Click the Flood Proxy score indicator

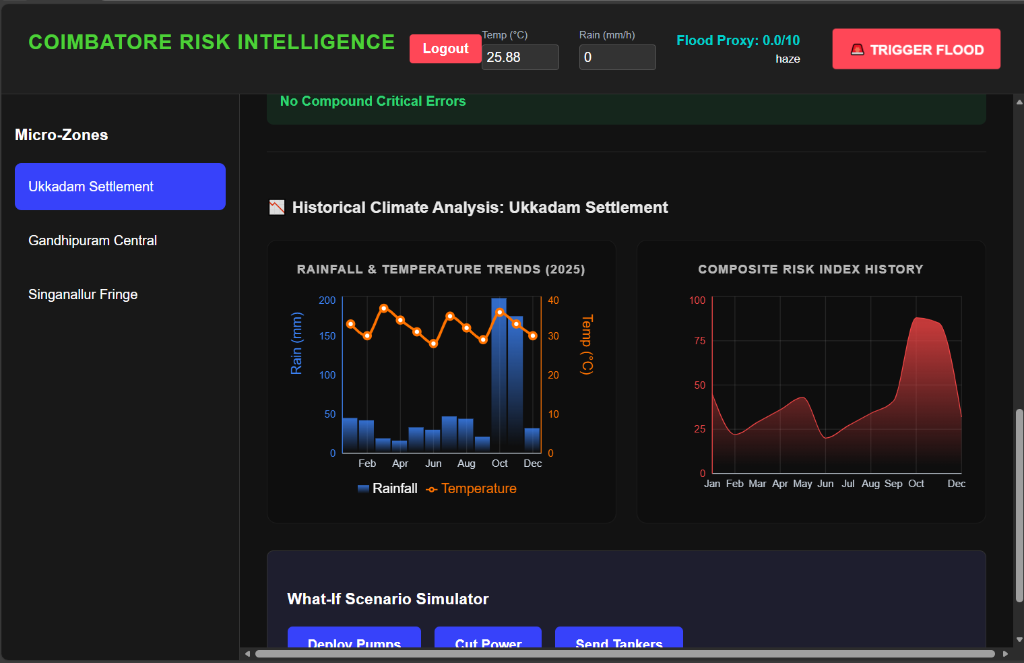click(738, 40)
